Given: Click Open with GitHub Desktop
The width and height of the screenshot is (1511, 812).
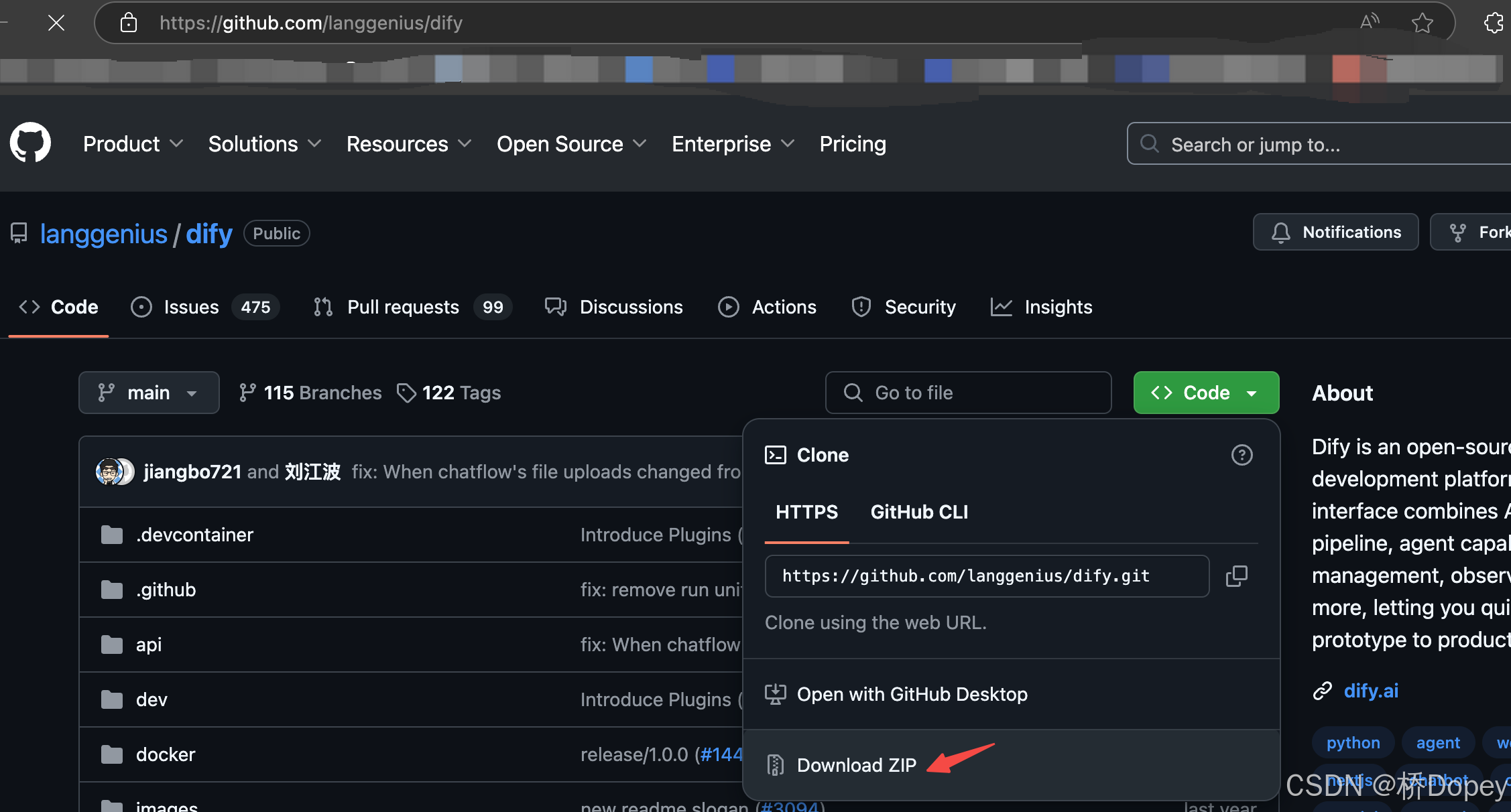Looking at the screenshot, I should click(912, 694).
